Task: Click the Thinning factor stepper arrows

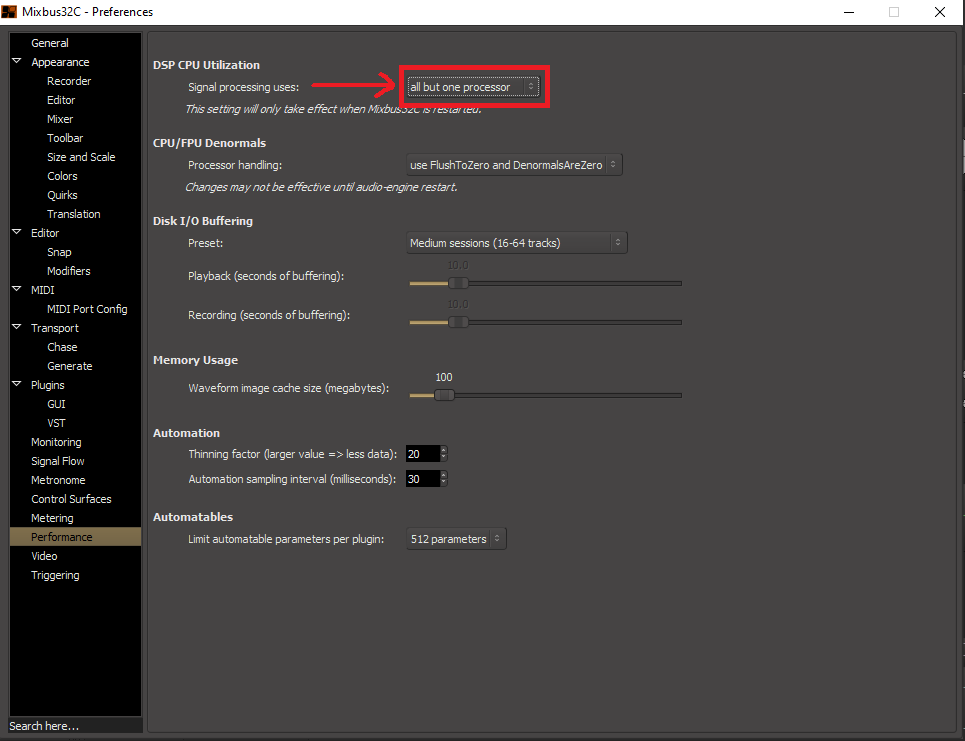Action: [444, 454]
